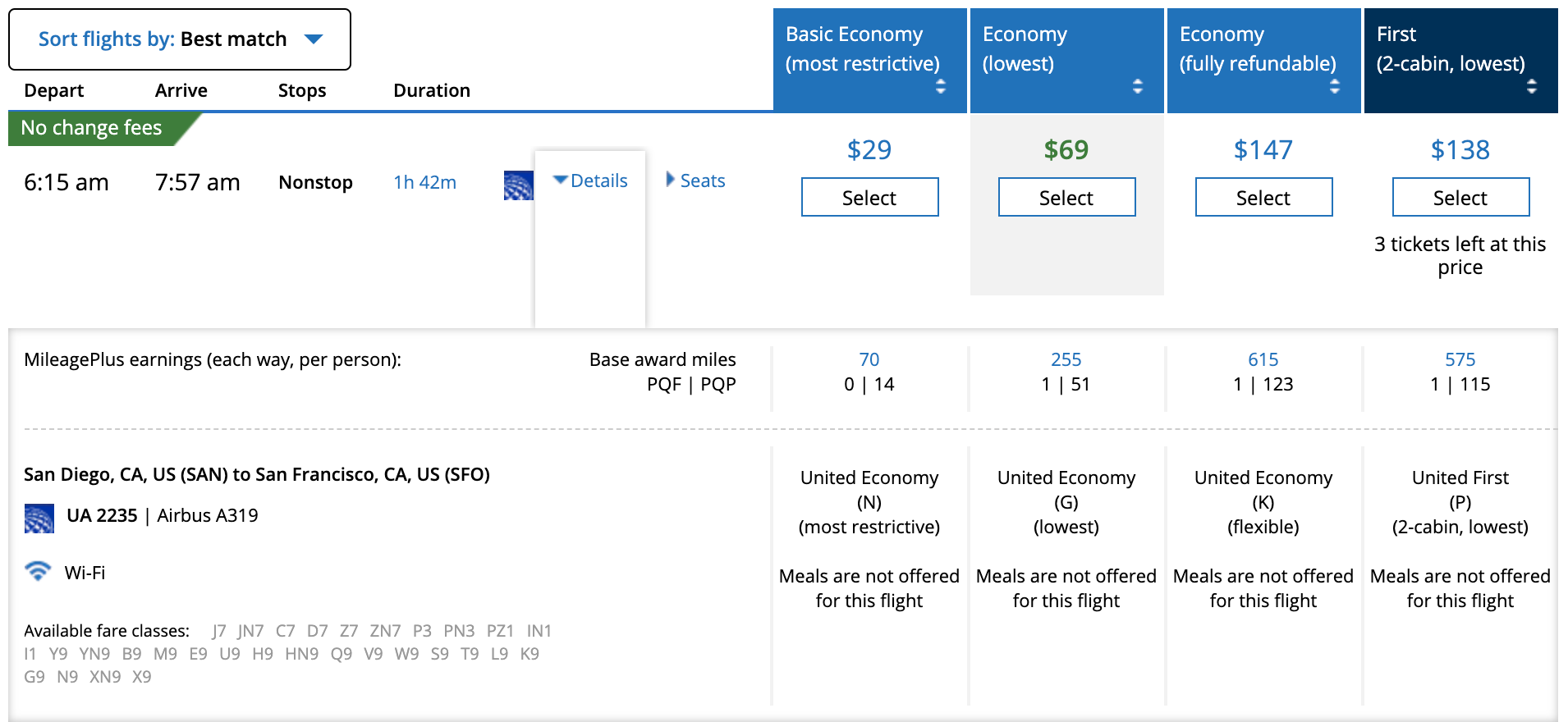Collapse the flight Details section

(x=590, y=180)
